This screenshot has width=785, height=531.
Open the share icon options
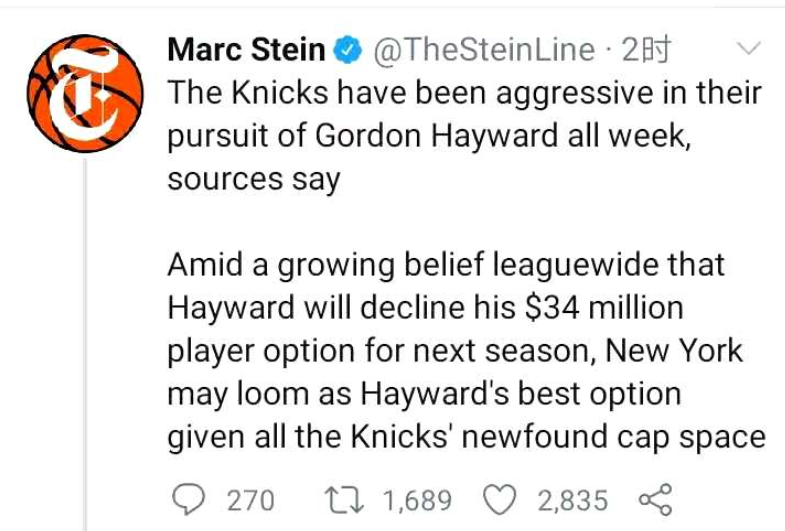coord(655,499)
